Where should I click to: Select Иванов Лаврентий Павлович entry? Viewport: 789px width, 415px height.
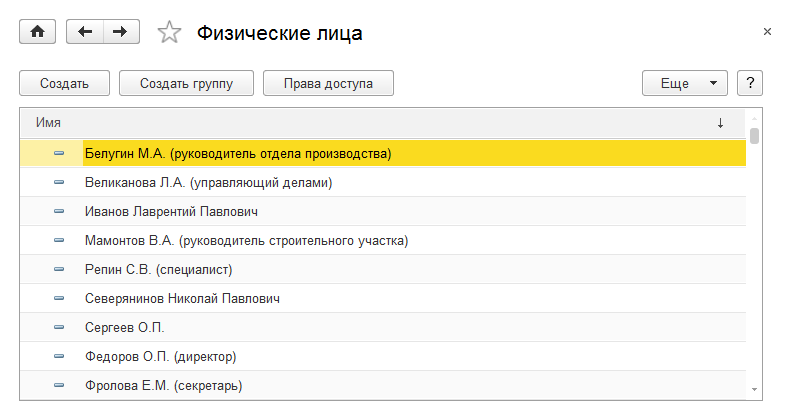point(172,212)
